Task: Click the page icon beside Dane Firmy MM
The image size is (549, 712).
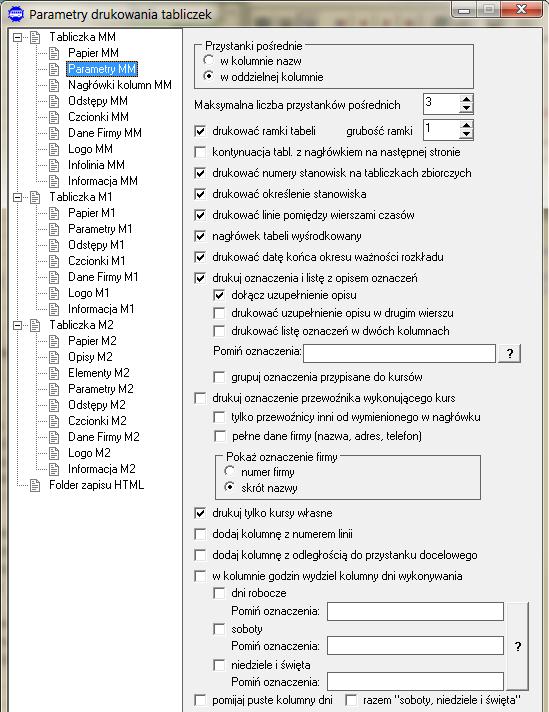Action: click(54, 133)
